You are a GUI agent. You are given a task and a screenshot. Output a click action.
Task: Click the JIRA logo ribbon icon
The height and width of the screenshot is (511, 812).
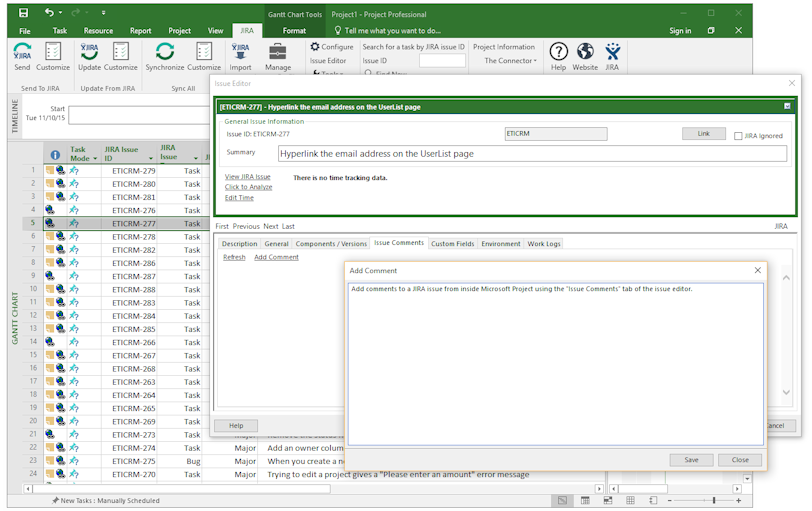click(x=612, y=52)
